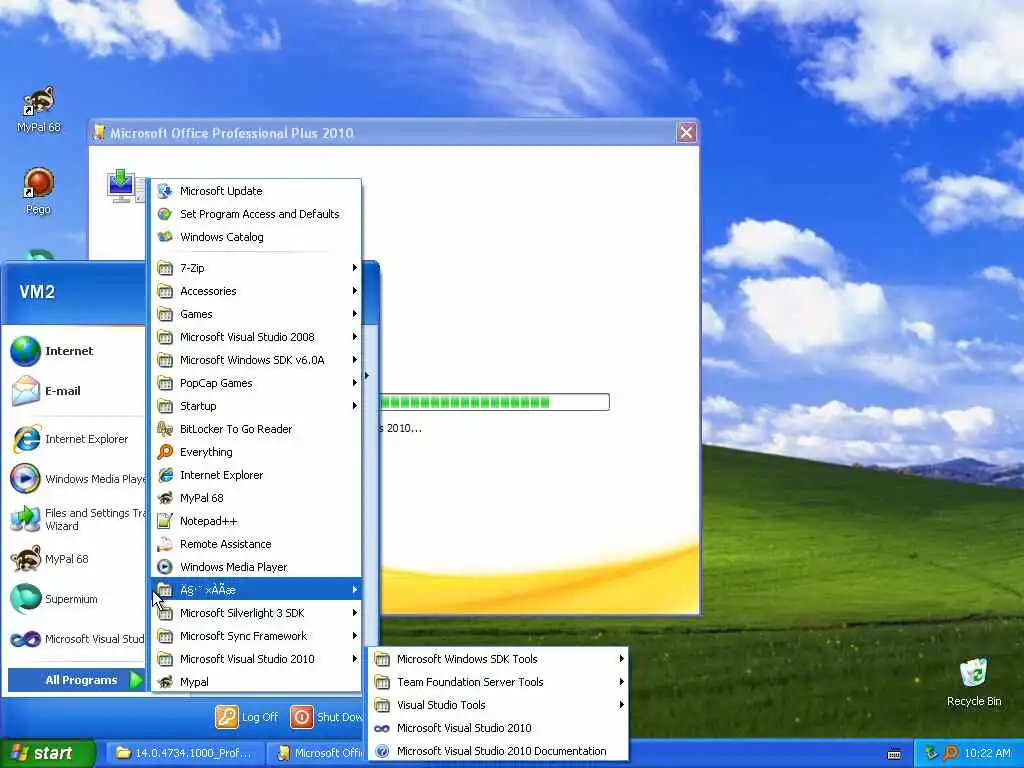
Task: Select Microsoft Visual Studio 2010 program folder
Action: [257, 659]
